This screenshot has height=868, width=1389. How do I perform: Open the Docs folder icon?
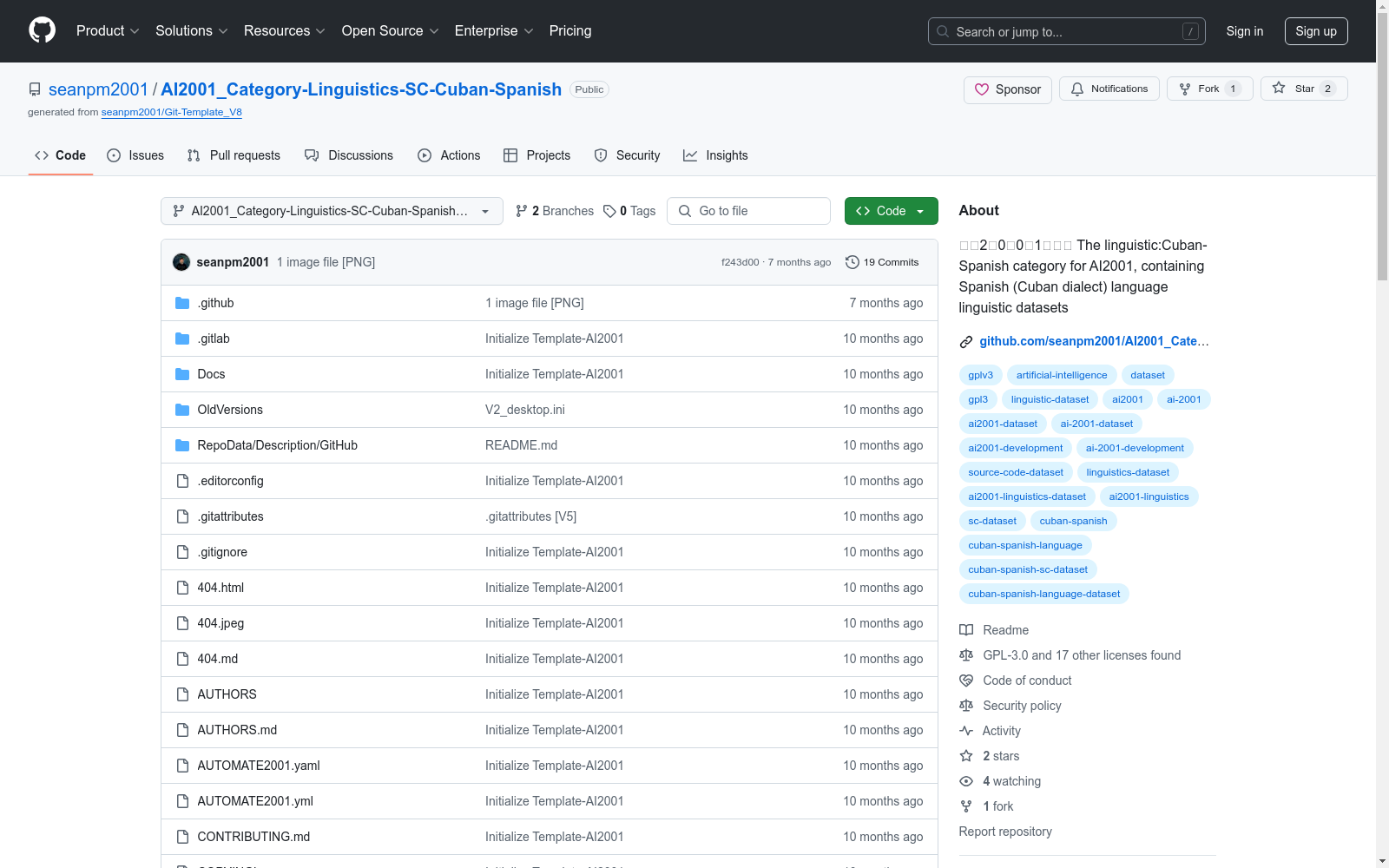pos(182,374)
